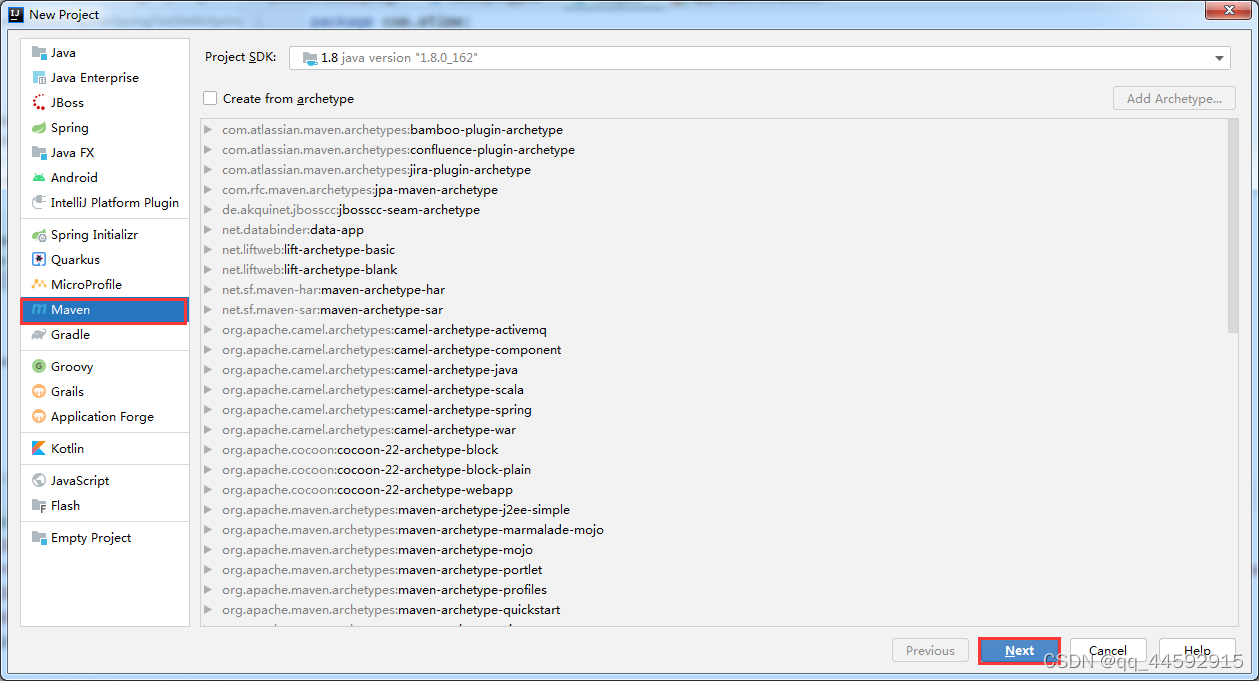
Task: Click the Next button
Action: click(x=1019, y=651)
